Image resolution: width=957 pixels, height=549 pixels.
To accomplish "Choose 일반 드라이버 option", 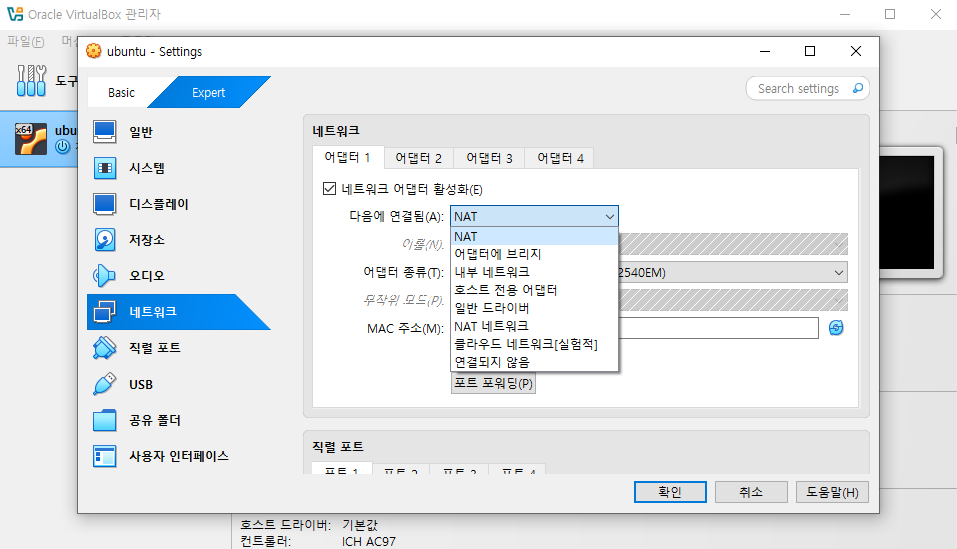I will pyautogui.click(x=534, y=308).
